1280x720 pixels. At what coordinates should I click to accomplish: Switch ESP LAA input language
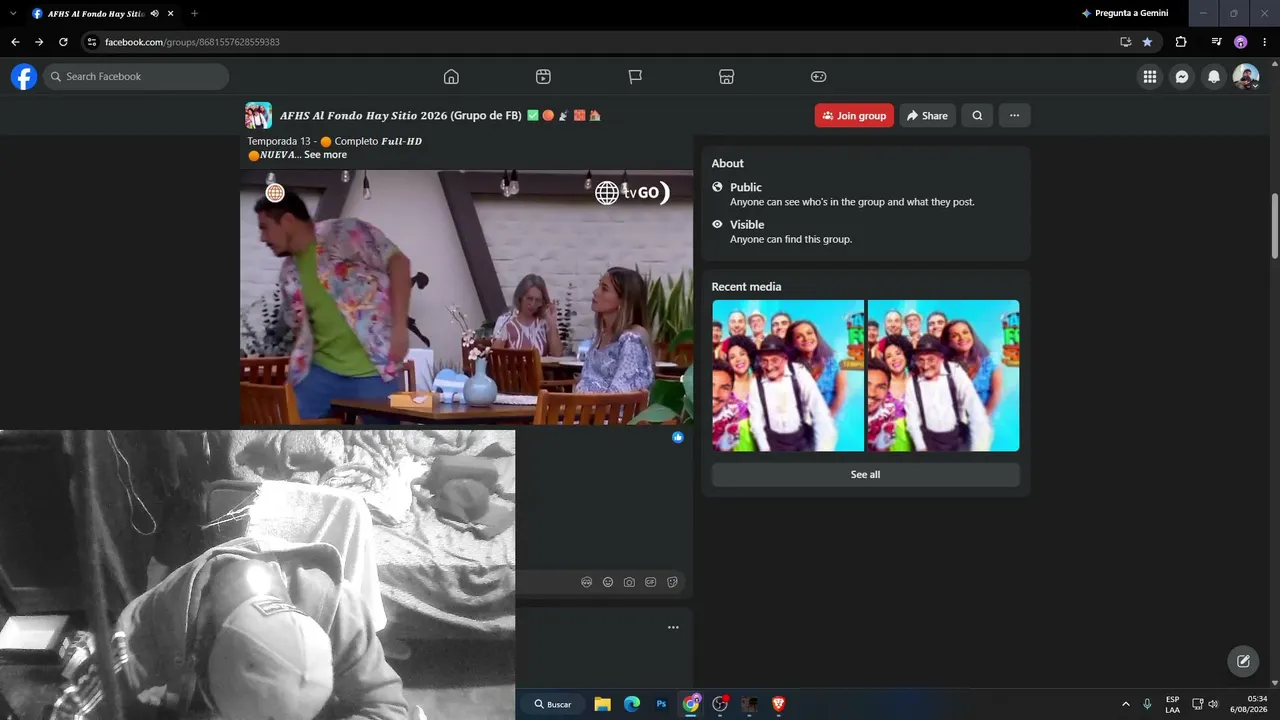(1173, 704)
